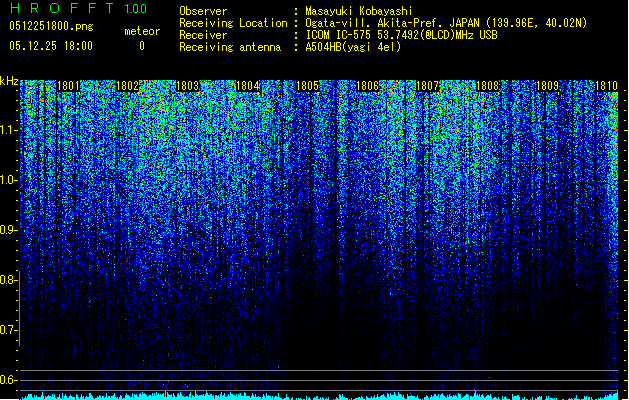Click the Ogata-vill. Akita-Pref. JAPAN location text
629x400 pixels.
[446, 23]
